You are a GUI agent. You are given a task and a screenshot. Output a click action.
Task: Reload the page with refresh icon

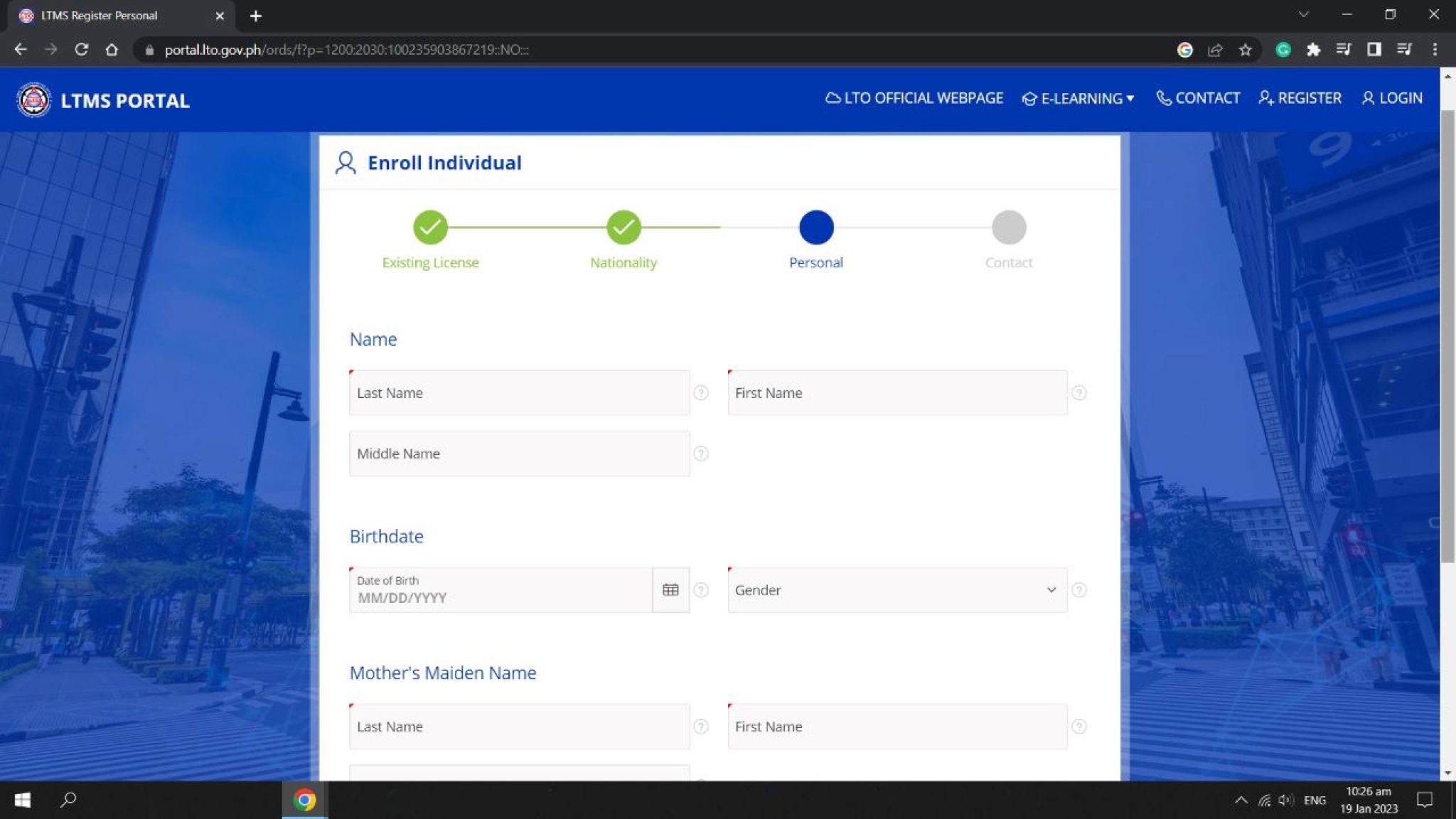tap(81, 50)
